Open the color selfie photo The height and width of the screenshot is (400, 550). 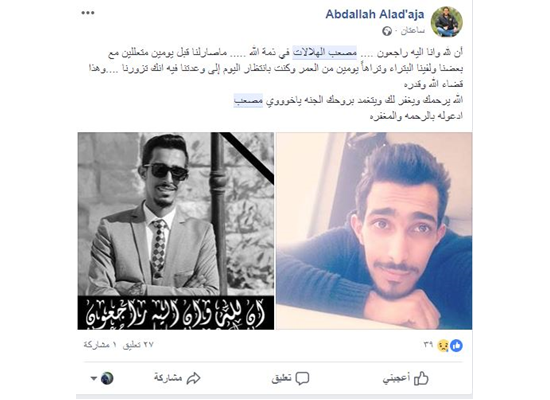374,231
